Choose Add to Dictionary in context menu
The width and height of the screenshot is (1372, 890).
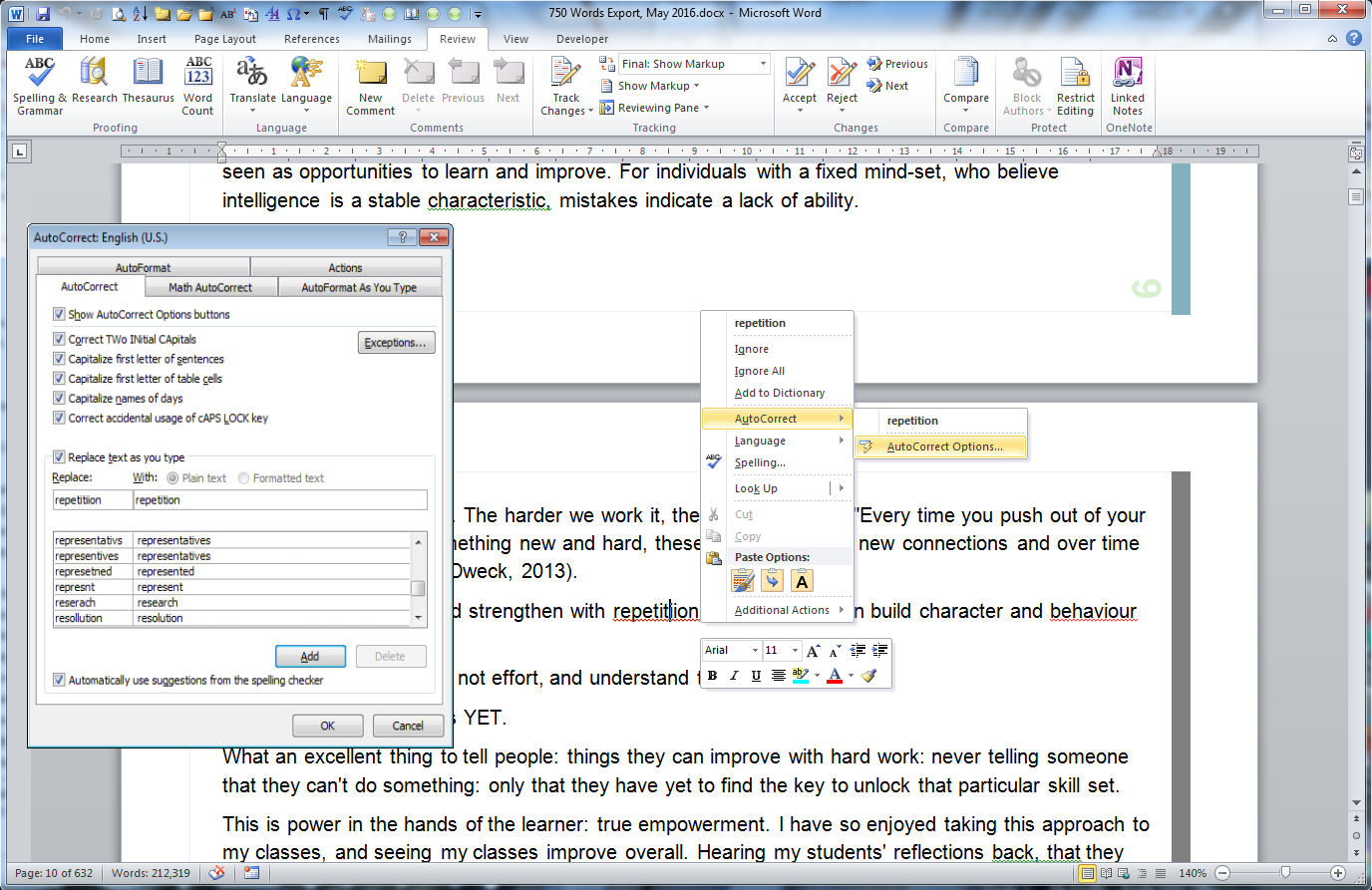click(x=779, y=393)
